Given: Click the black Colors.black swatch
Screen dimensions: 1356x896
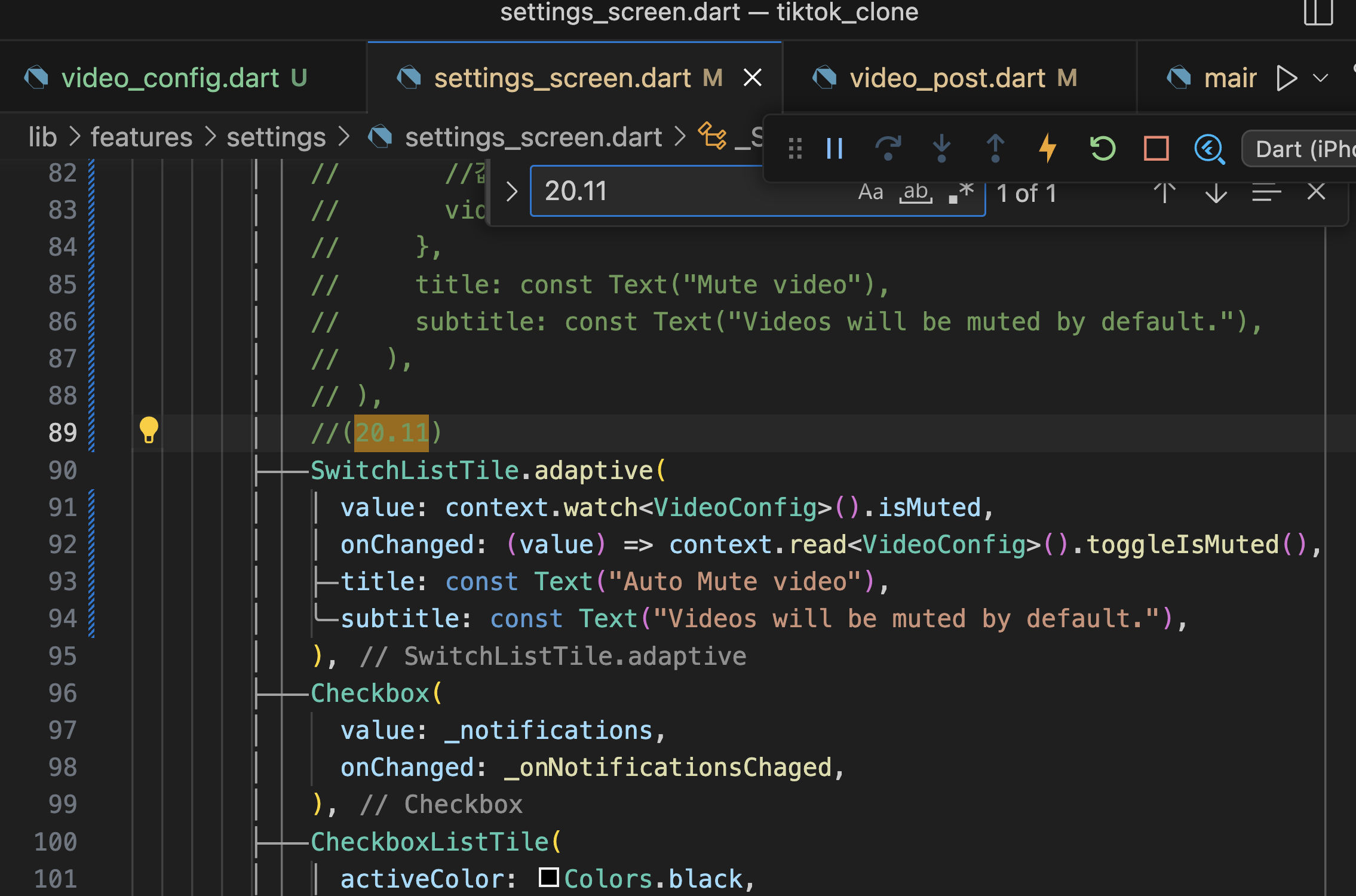Looking at the screenshot, I should coord(548,877).
